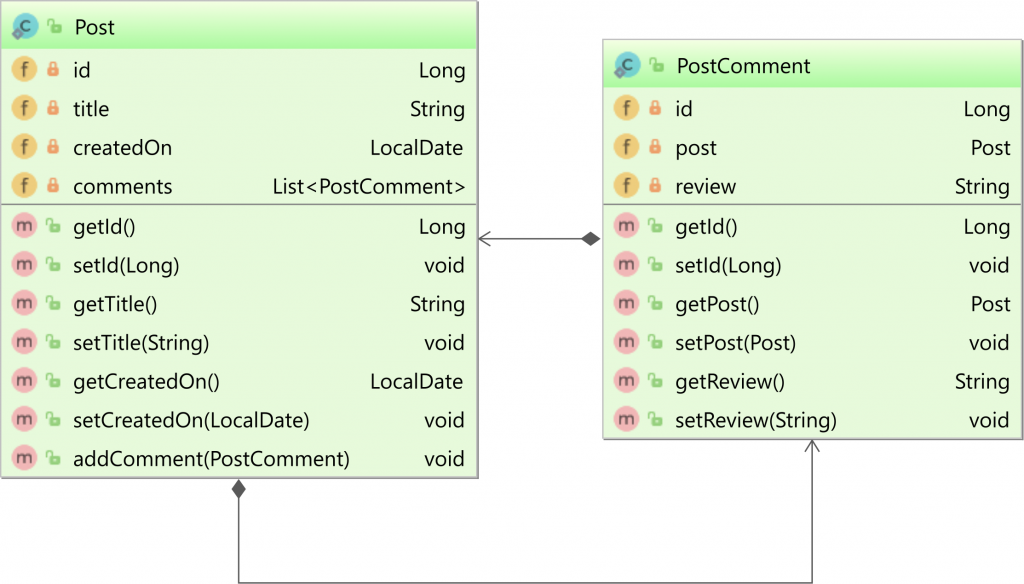1024x584 pixels.
Task: Click the void return type of addComment
Action: pyautogui.click(x=444, y=459)
